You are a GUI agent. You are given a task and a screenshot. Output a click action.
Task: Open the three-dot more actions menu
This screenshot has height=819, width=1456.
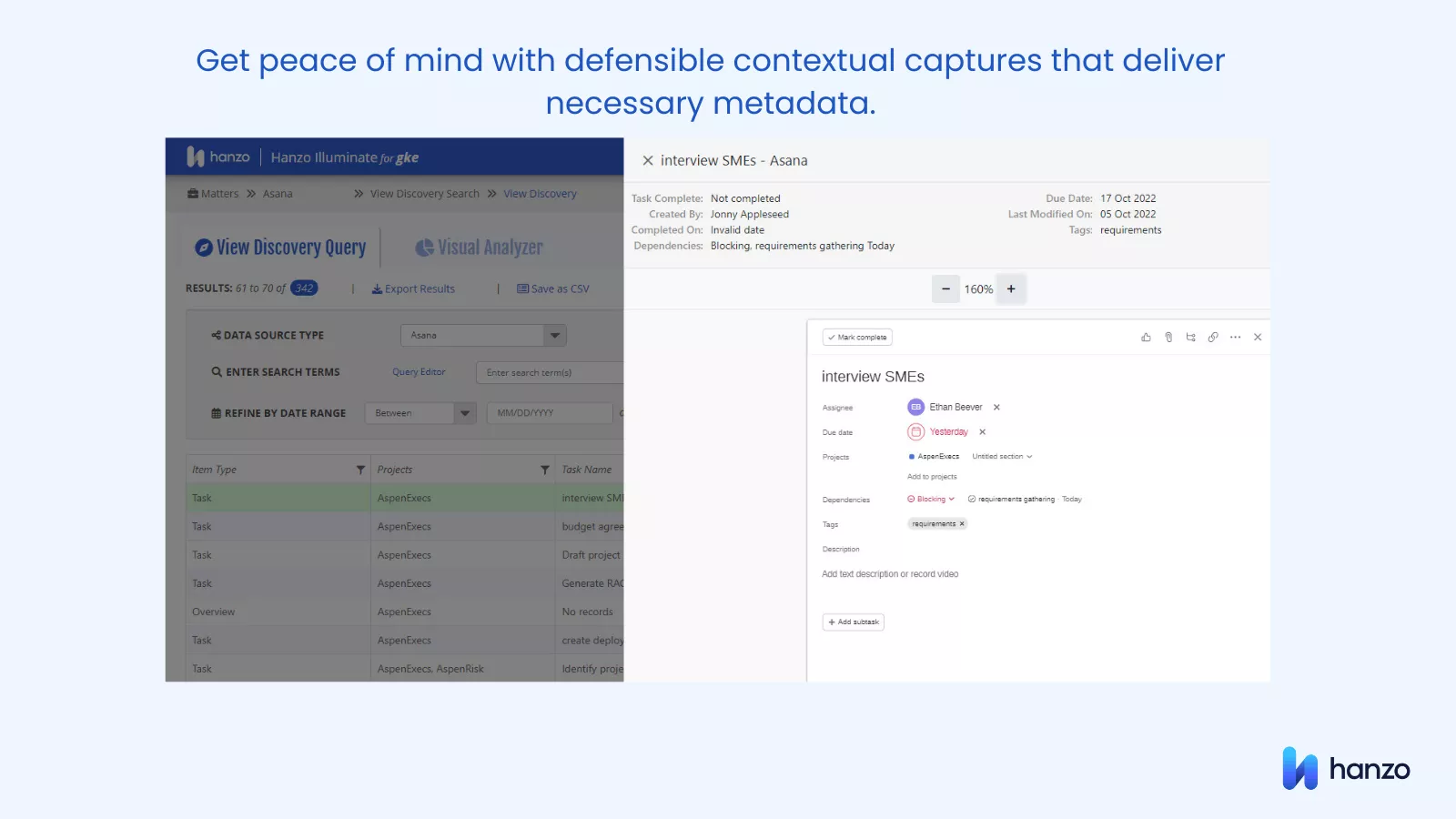point(1235,338)
